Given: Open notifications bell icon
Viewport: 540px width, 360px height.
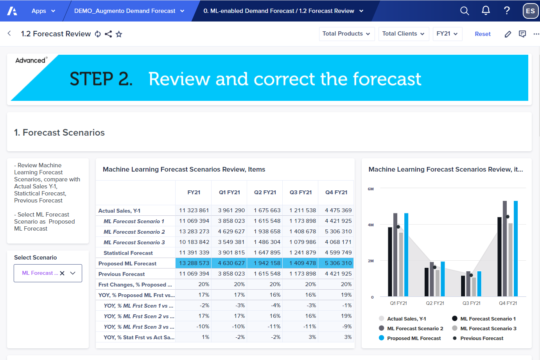Looking at the screenshot, I should click(486, 11).
